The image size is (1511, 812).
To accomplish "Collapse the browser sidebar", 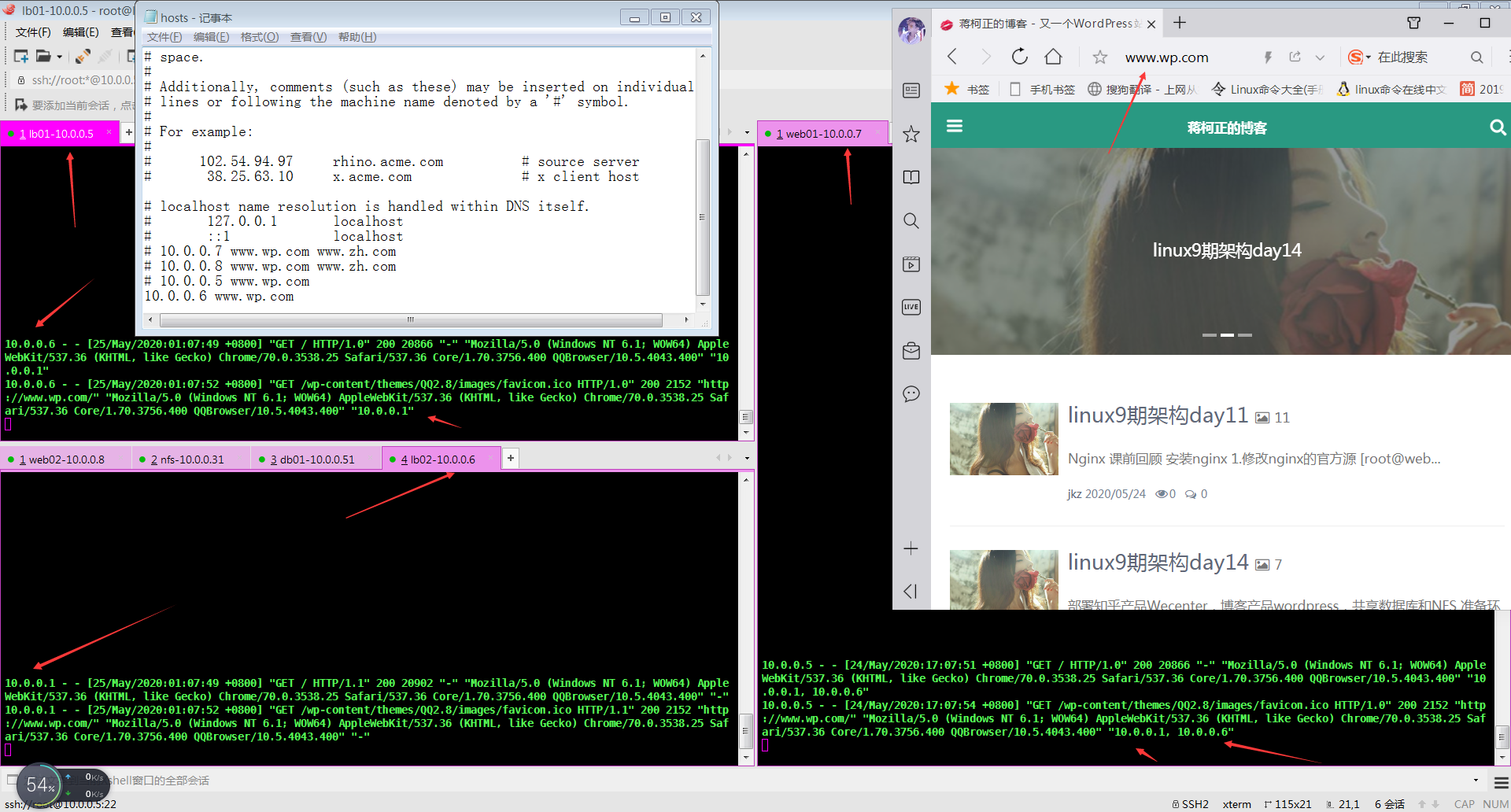I will [x=911, y=592].
